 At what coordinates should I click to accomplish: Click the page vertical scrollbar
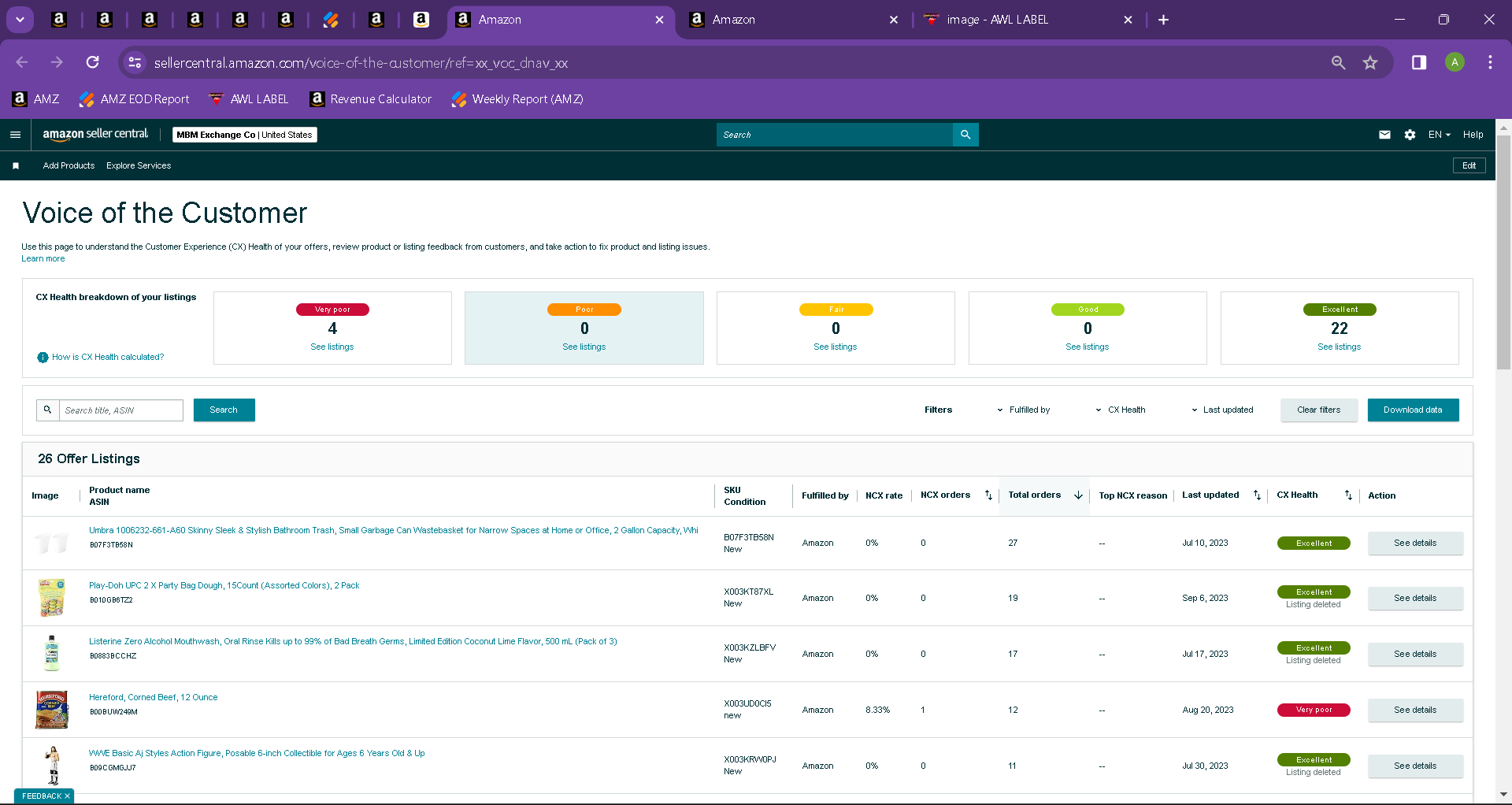pos(1503,252)
